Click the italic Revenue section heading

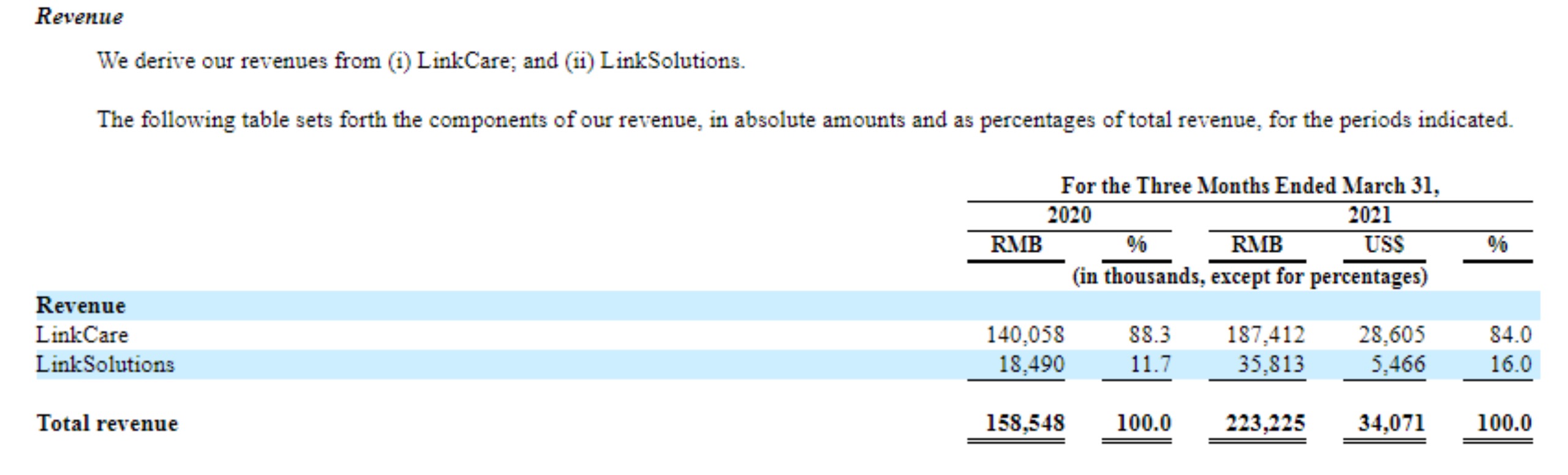coord(79,17)
